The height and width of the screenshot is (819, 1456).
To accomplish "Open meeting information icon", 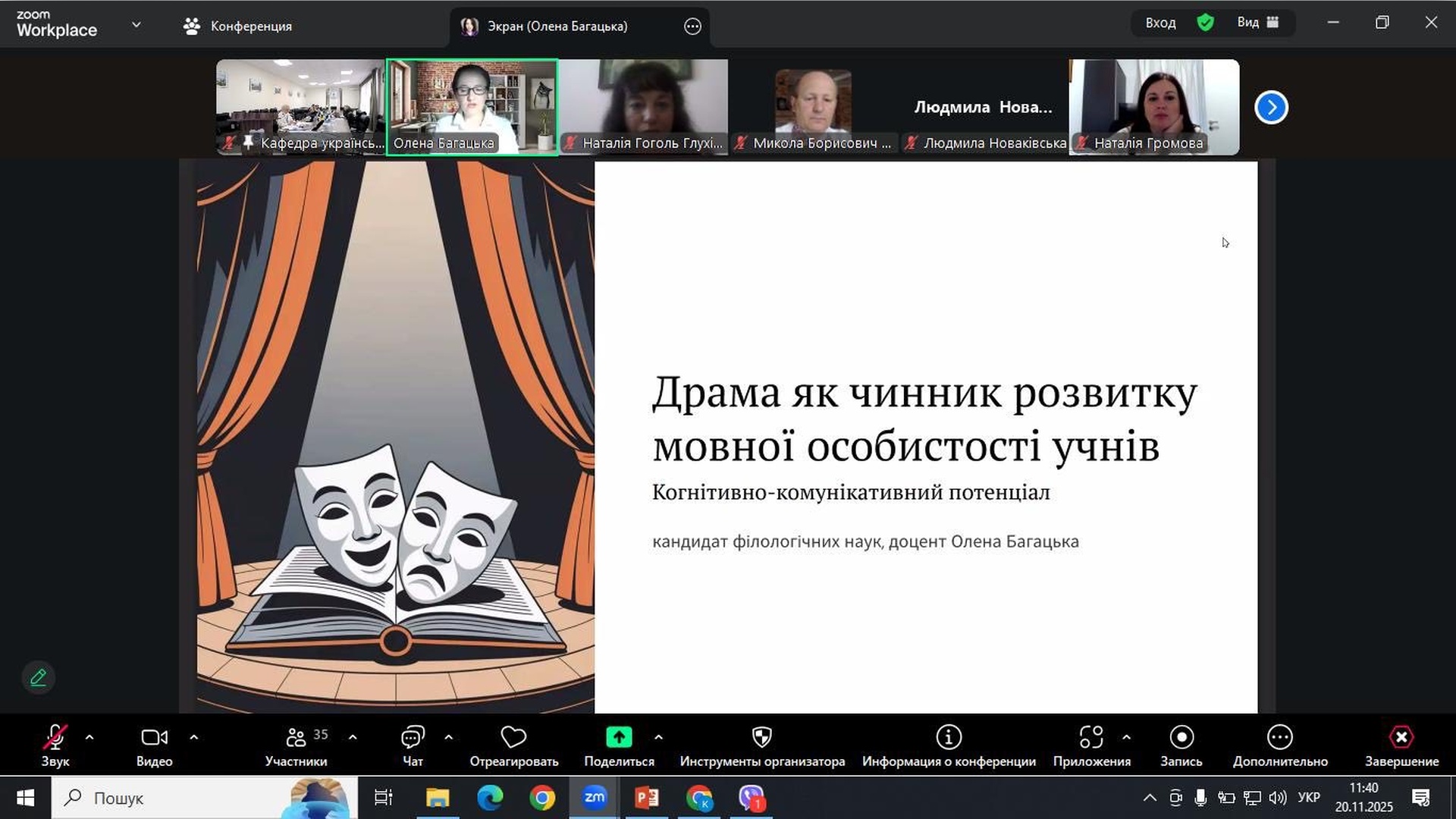I will [948, 738].
